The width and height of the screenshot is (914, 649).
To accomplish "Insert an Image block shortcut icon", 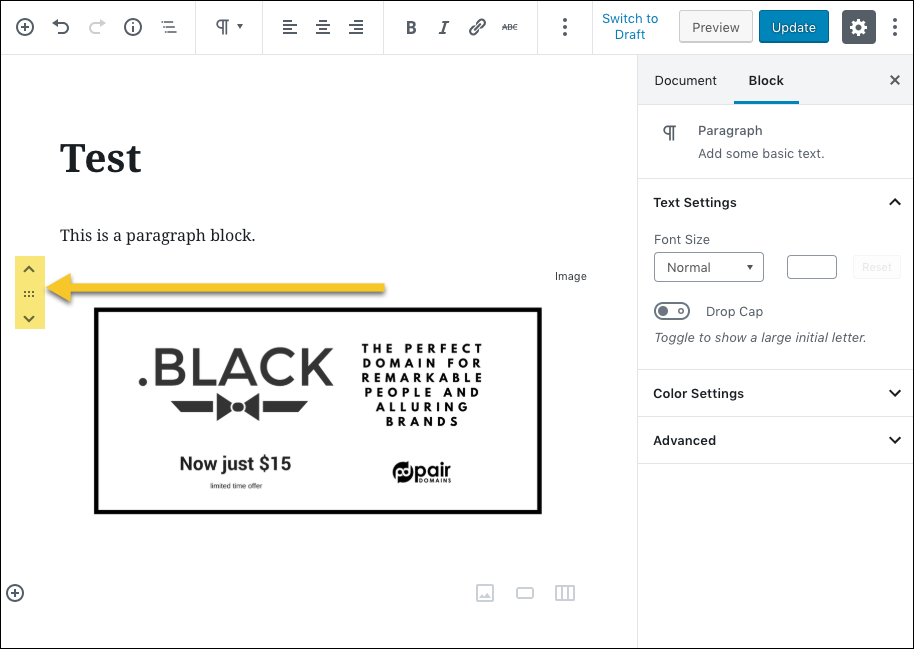I will 485,593.
